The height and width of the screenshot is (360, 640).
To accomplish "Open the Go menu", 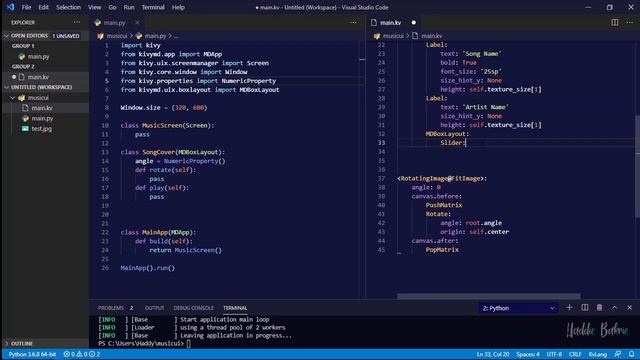I will (112, 7).
